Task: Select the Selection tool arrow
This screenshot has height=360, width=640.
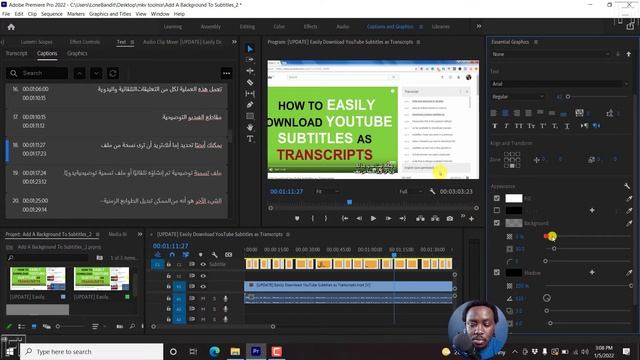Action: click(250, 49)
